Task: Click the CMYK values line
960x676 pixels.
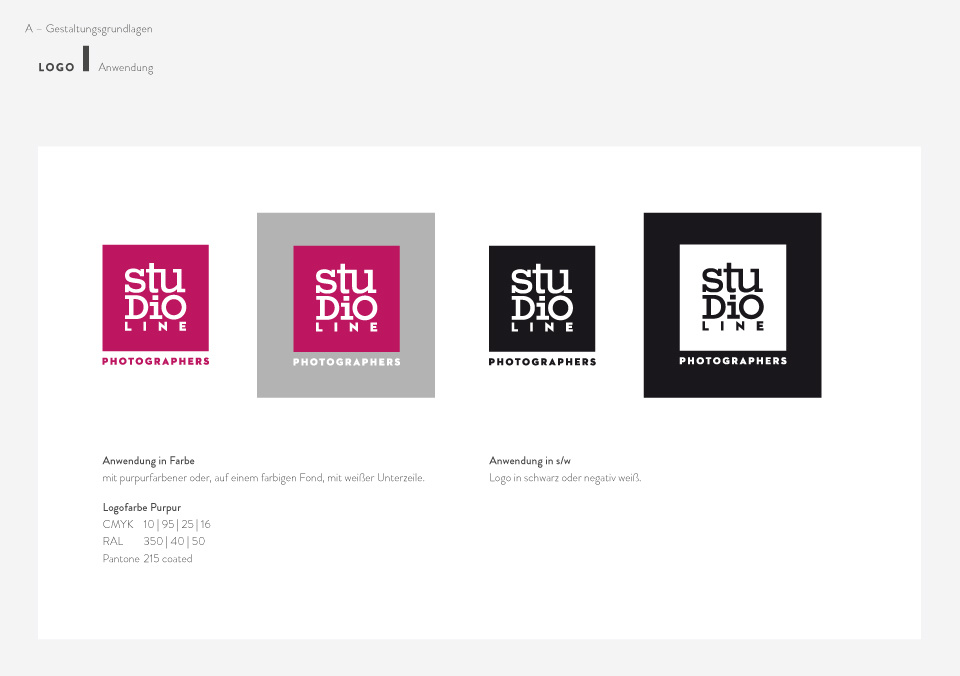Action: click(x=157, y=524)
